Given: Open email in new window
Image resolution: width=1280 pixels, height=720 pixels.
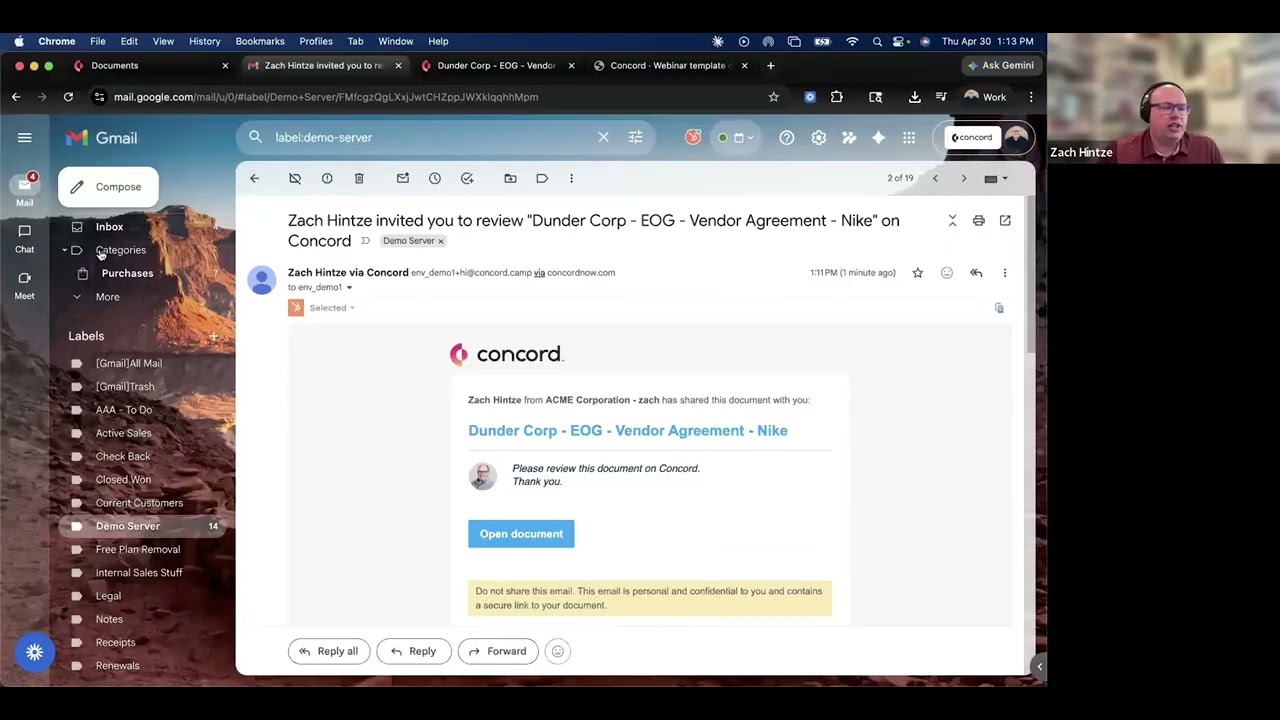Looking at the screenshot, I should (x=1005, y=220).
